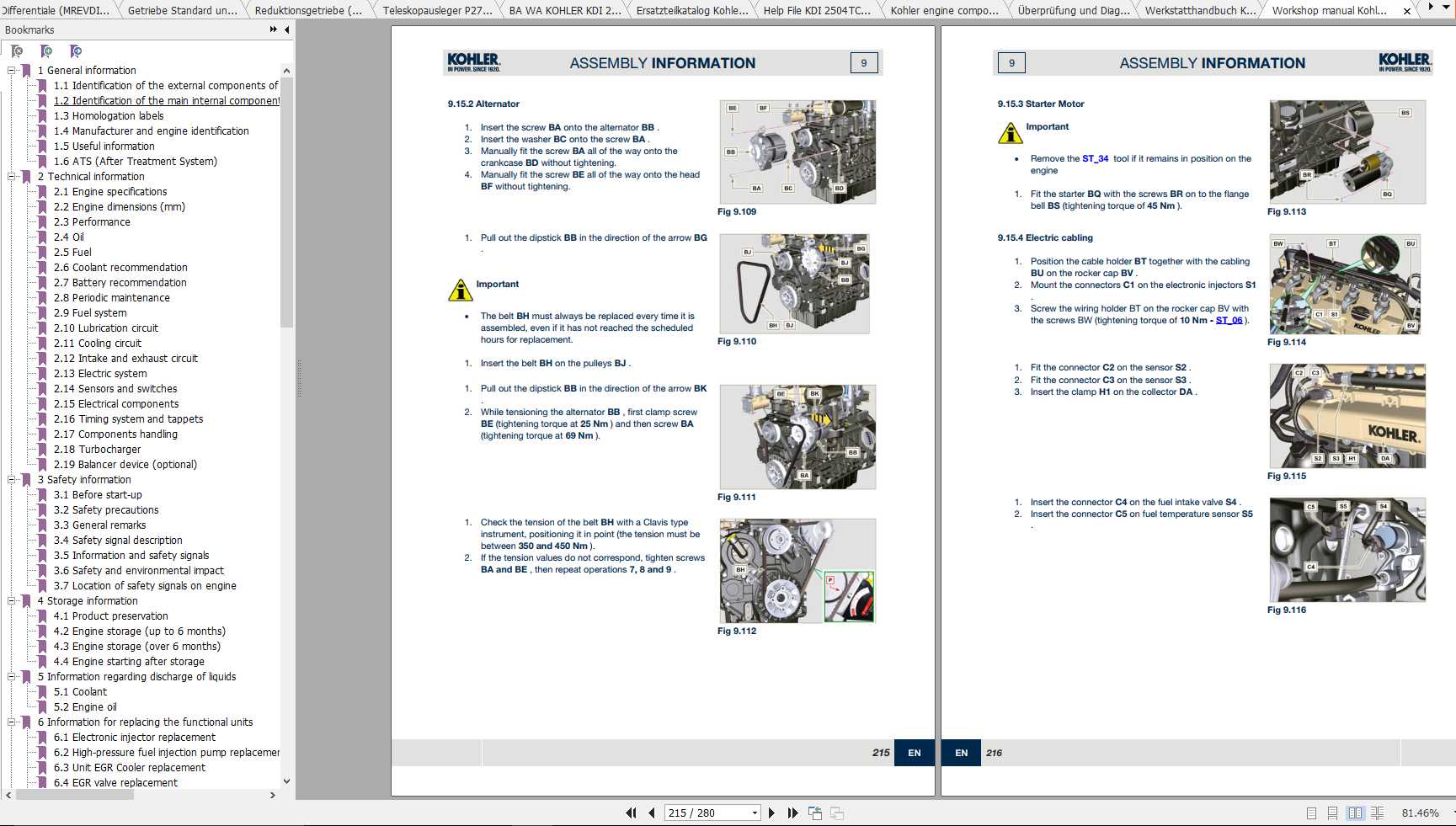This screenshot has width=1456, height=826.
Task: Go to the first page
Action: [631, 813]
